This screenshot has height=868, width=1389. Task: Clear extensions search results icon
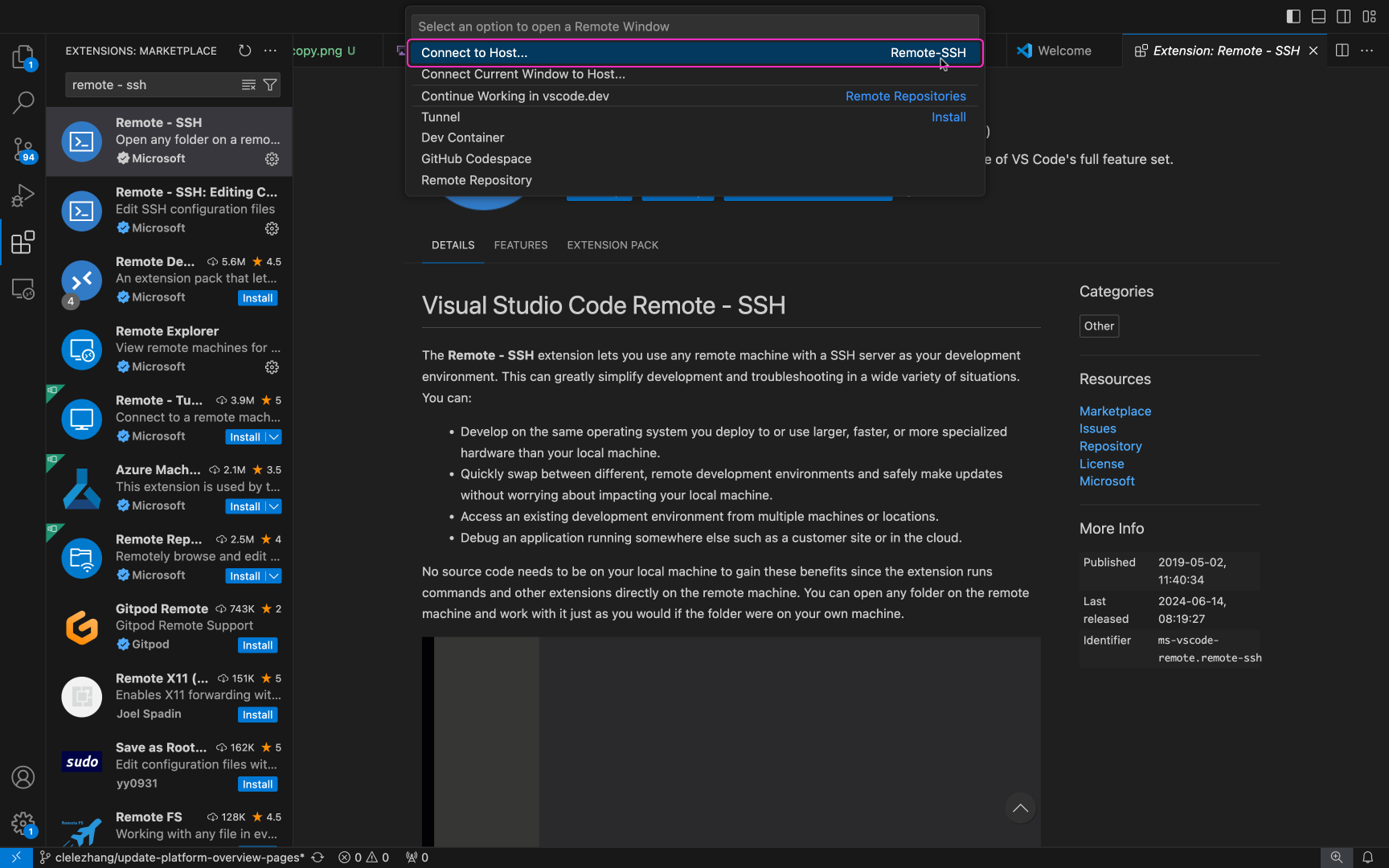point(249,85)
